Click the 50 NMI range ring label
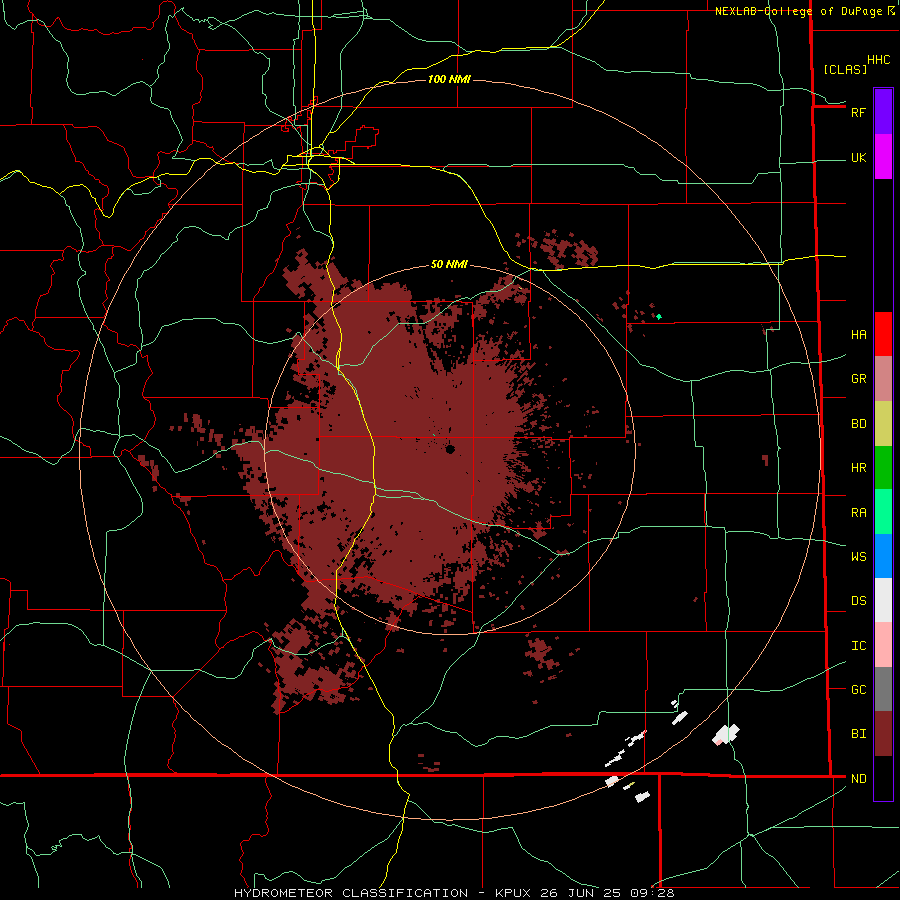The height and width of the screenshot is (900, 900). coord(449,265)
